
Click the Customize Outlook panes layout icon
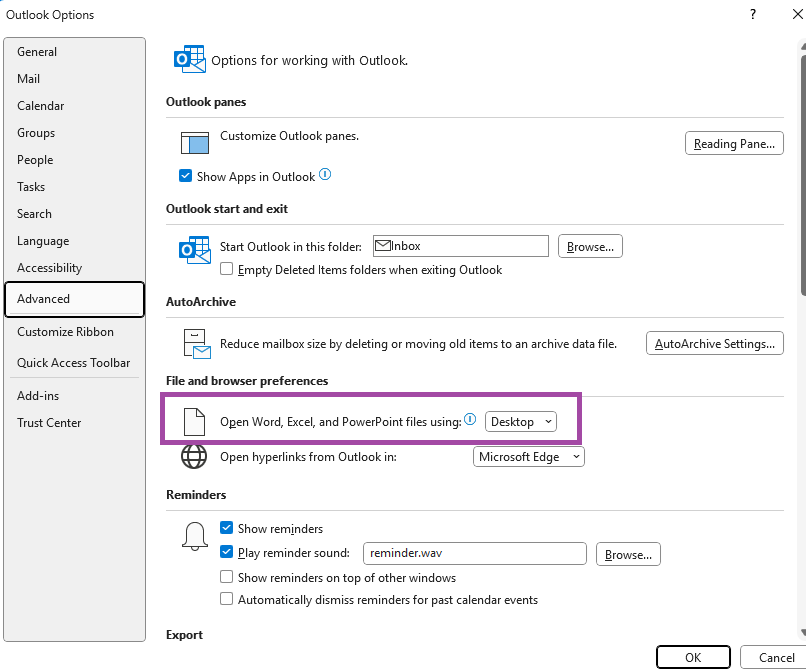(195, 143)
